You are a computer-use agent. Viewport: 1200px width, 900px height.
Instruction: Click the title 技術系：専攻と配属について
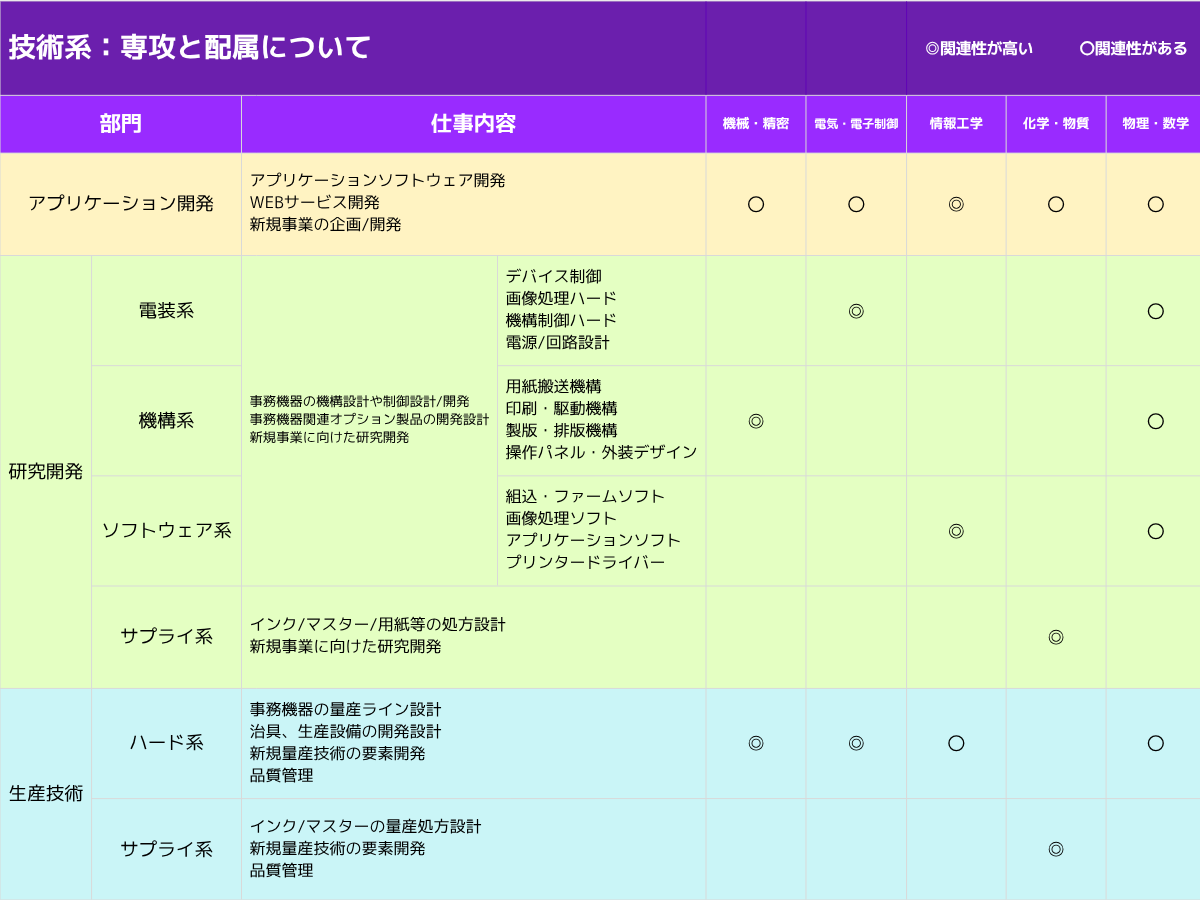point(190,47)
